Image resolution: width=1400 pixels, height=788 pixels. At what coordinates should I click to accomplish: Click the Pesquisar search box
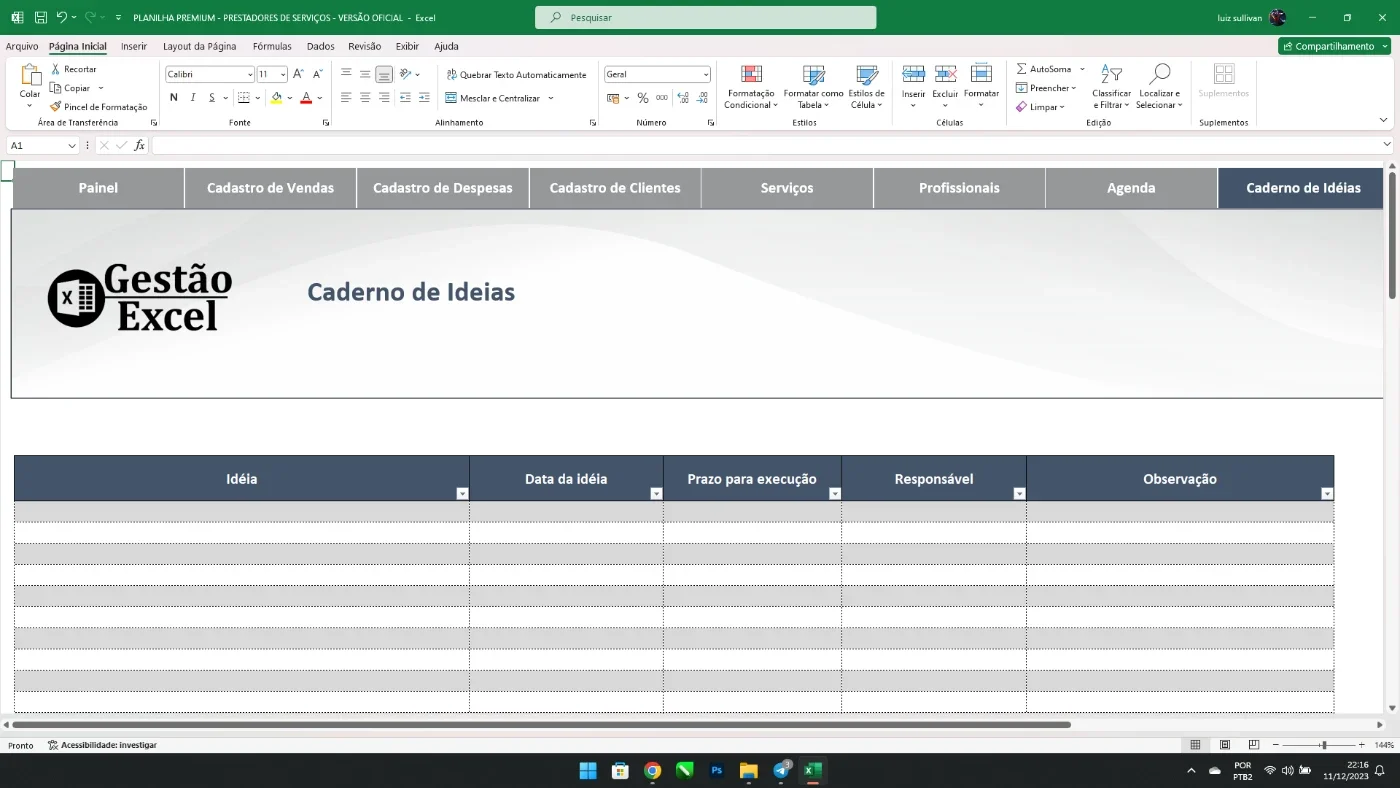pos(706,18)
